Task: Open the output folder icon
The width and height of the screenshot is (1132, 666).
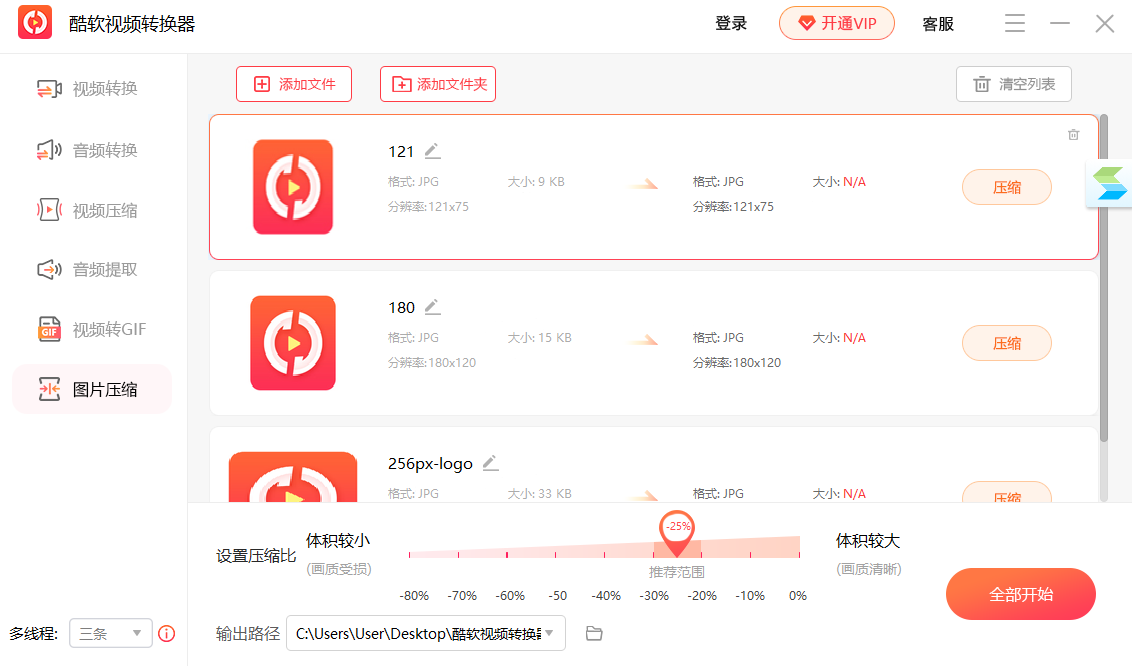Action: (593, 634)
